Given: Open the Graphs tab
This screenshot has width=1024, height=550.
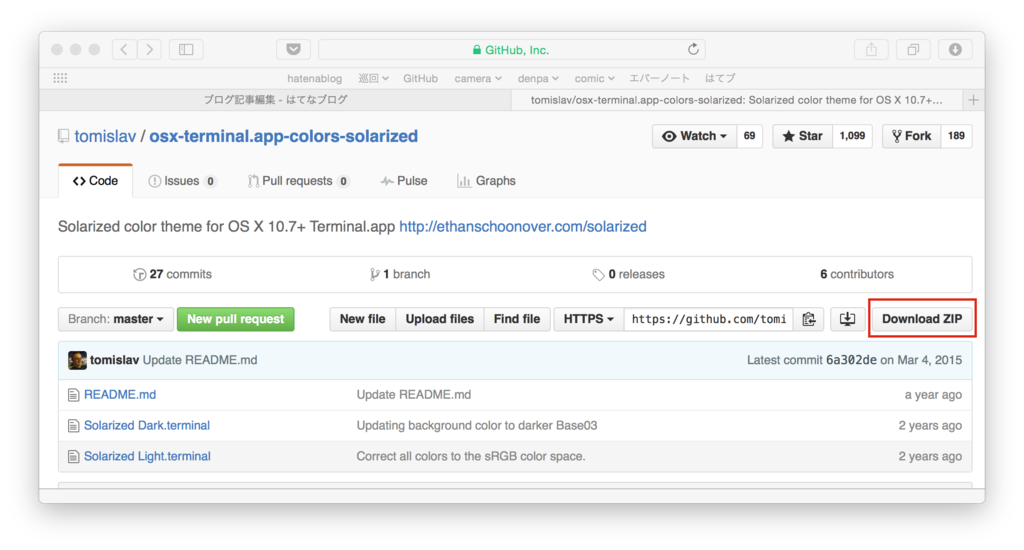Looking at the screenshot, I should [487, 181].
